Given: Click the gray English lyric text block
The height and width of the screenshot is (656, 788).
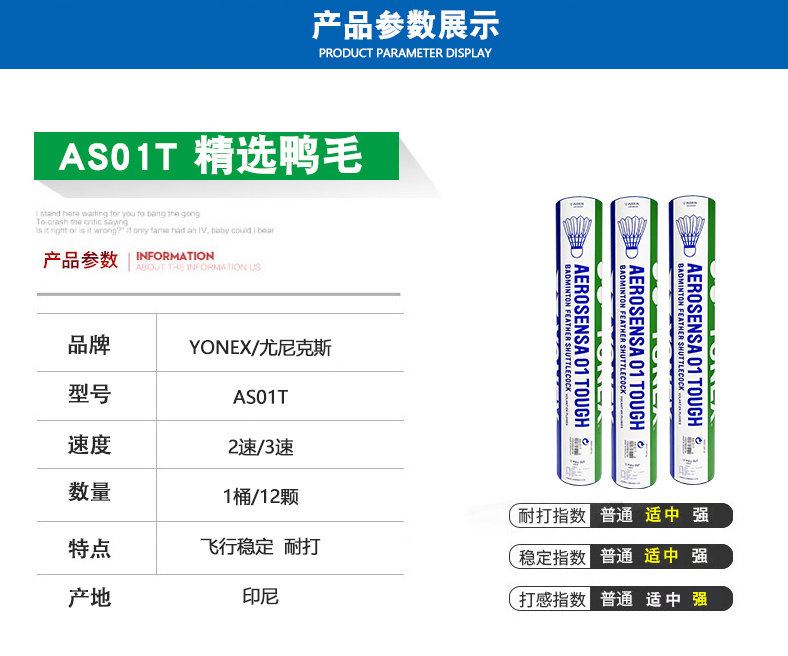Looking at the screenshot, I should click(x=155, y=222).
